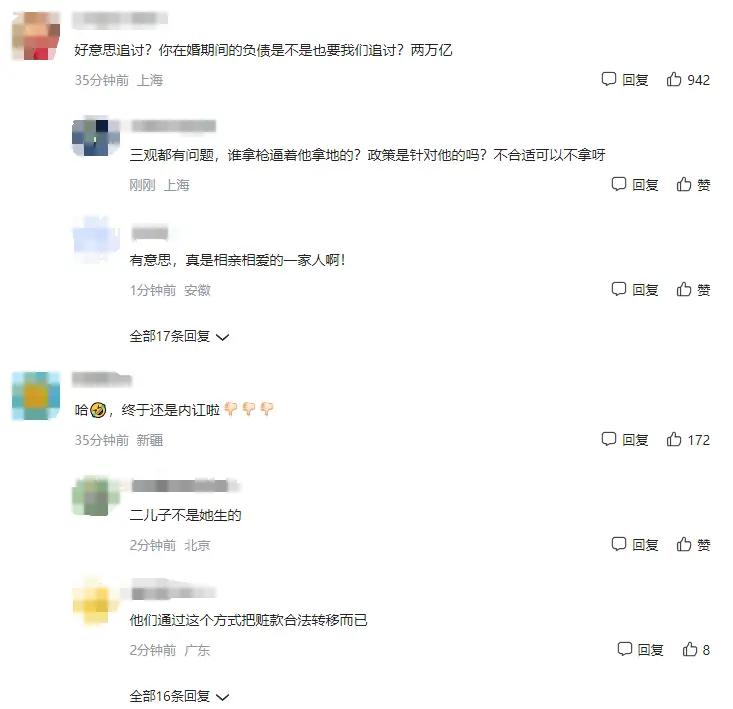Reply to the 赃款合法转移 comment

pyautogui.click(x=640, y=650)
